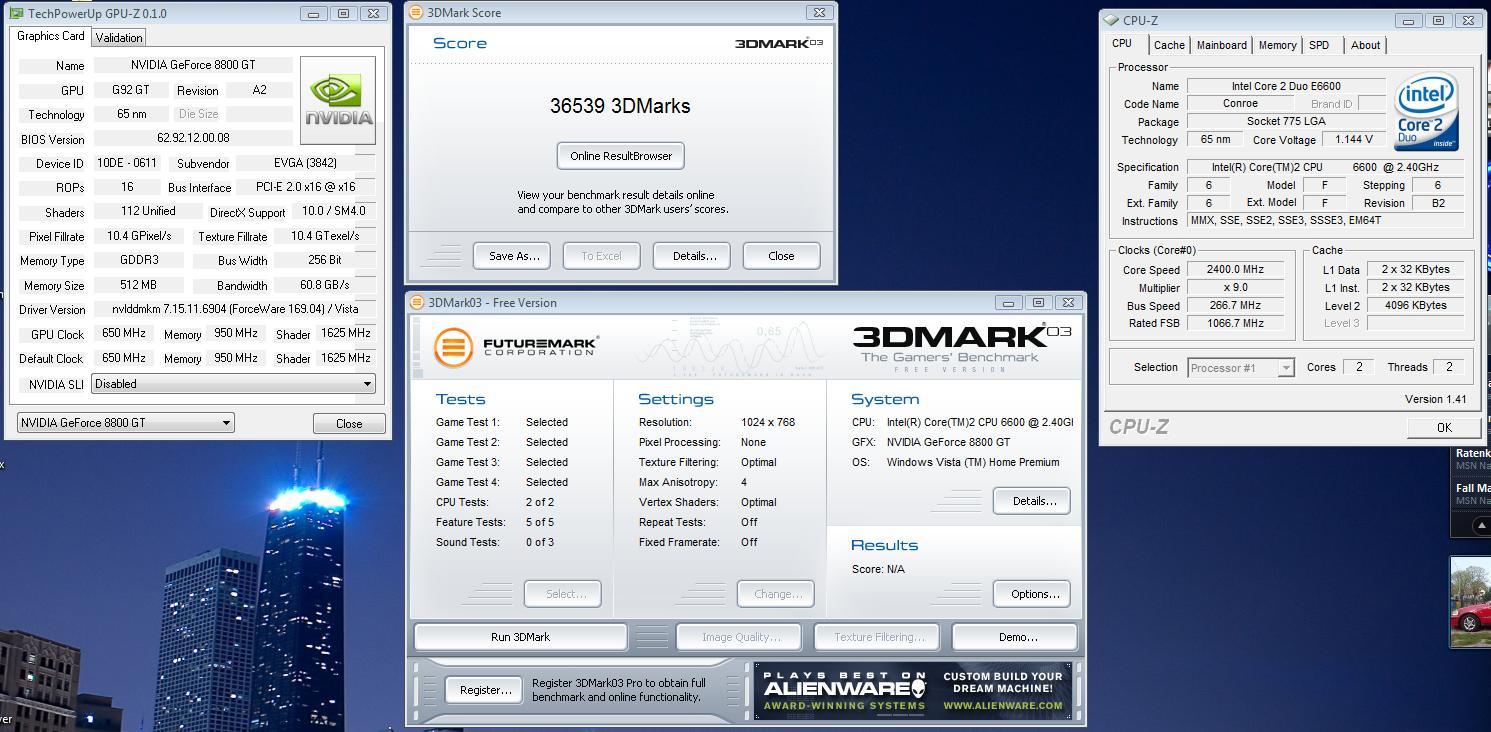Click the Run 3DMark button
The height and width of the screenshot is (732, 1491).
[520, 637]
